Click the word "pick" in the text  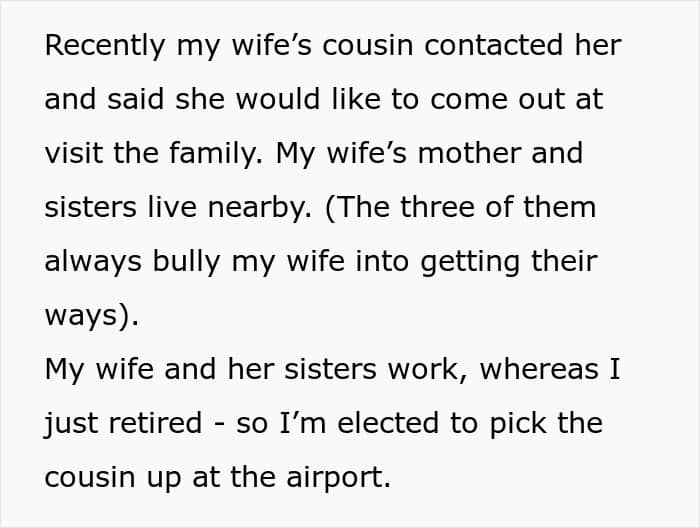point(516,424)
